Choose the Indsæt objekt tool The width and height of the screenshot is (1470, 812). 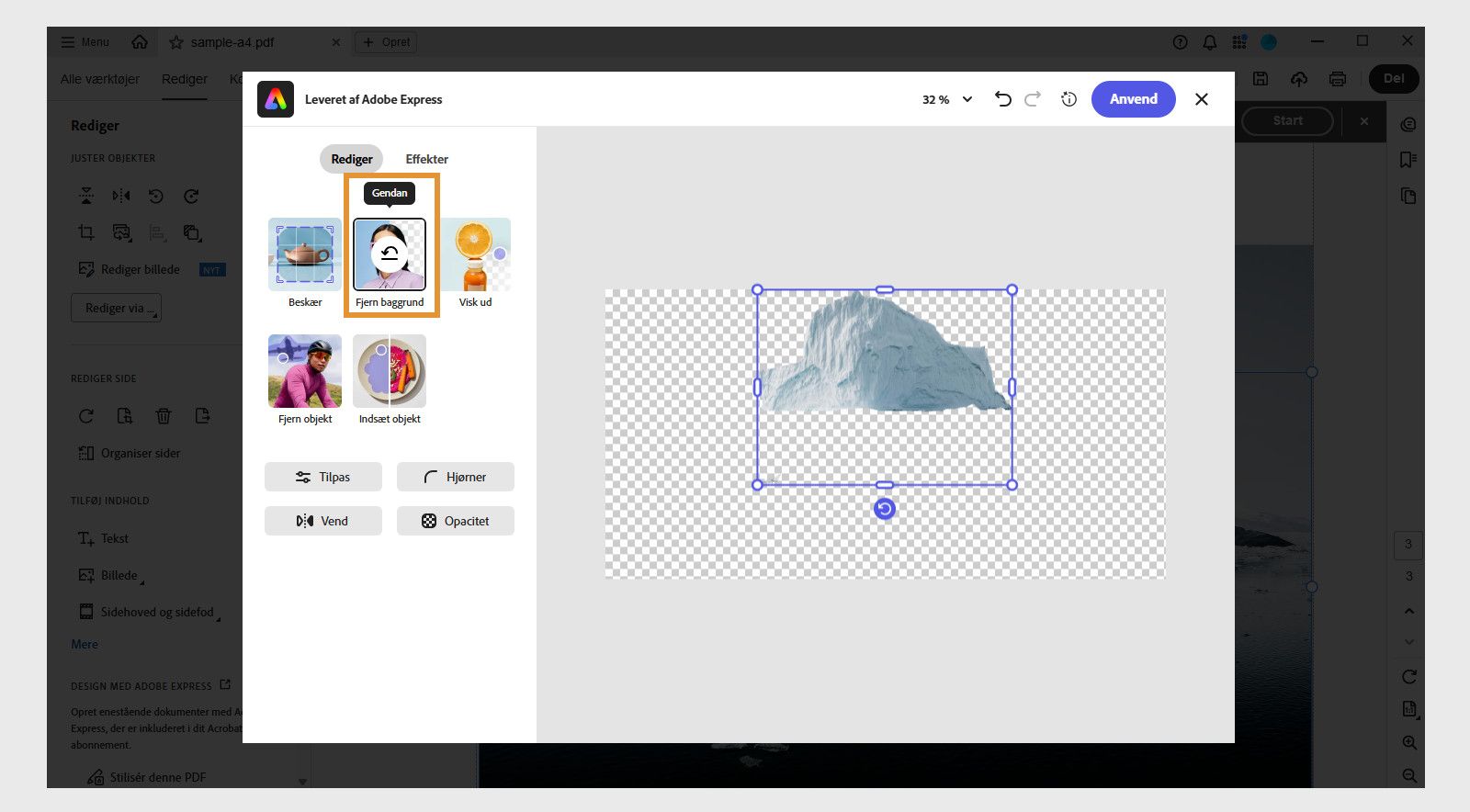(390, 371)
